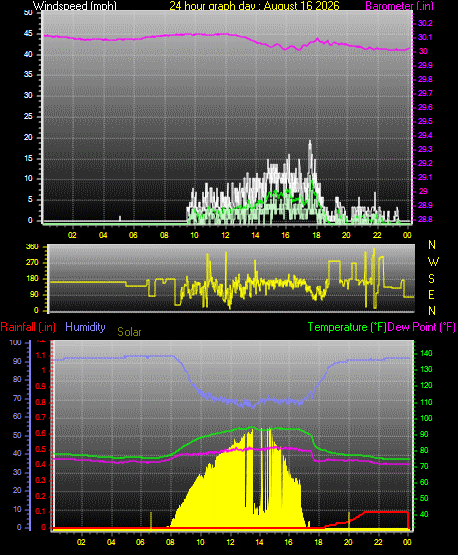Click the 18 hour marker on bottom graph
This screenshot has width=458, height=555.
coord(318,542)
